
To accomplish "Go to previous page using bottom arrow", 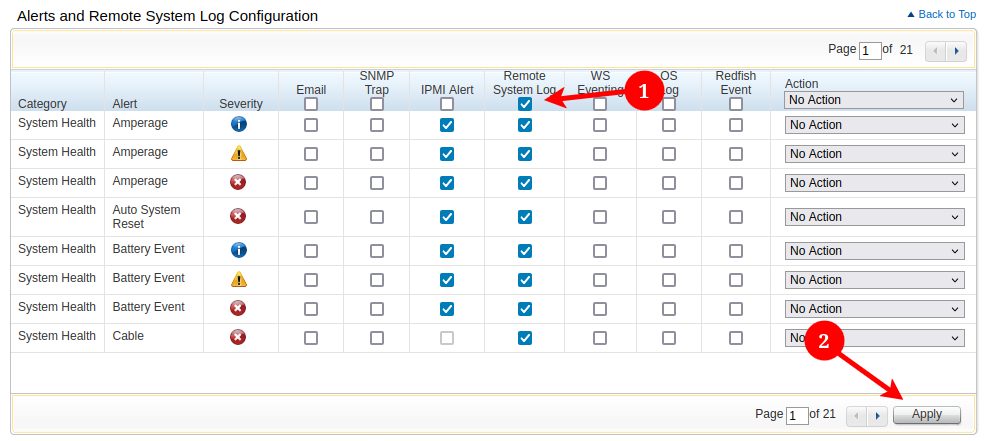I will 857,415.
